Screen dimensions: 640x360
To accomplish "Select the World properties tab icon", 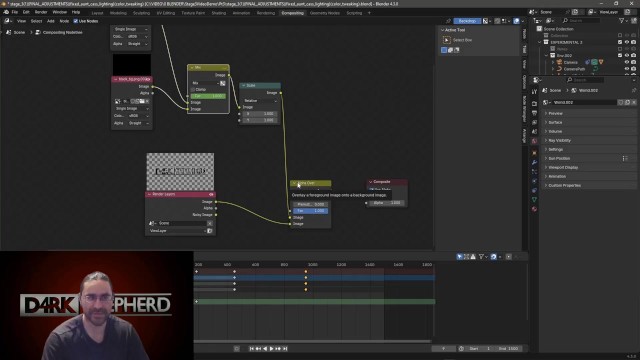I will click(x=534, y=141).
